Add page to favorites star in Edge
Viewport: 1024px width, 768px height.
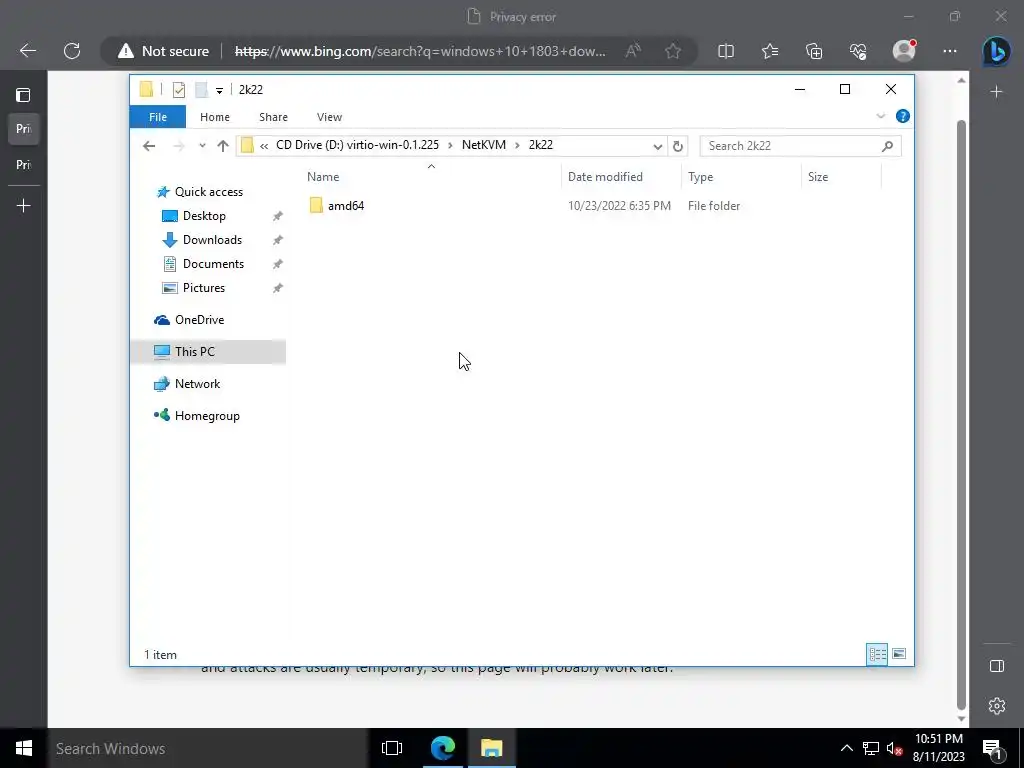673,51
